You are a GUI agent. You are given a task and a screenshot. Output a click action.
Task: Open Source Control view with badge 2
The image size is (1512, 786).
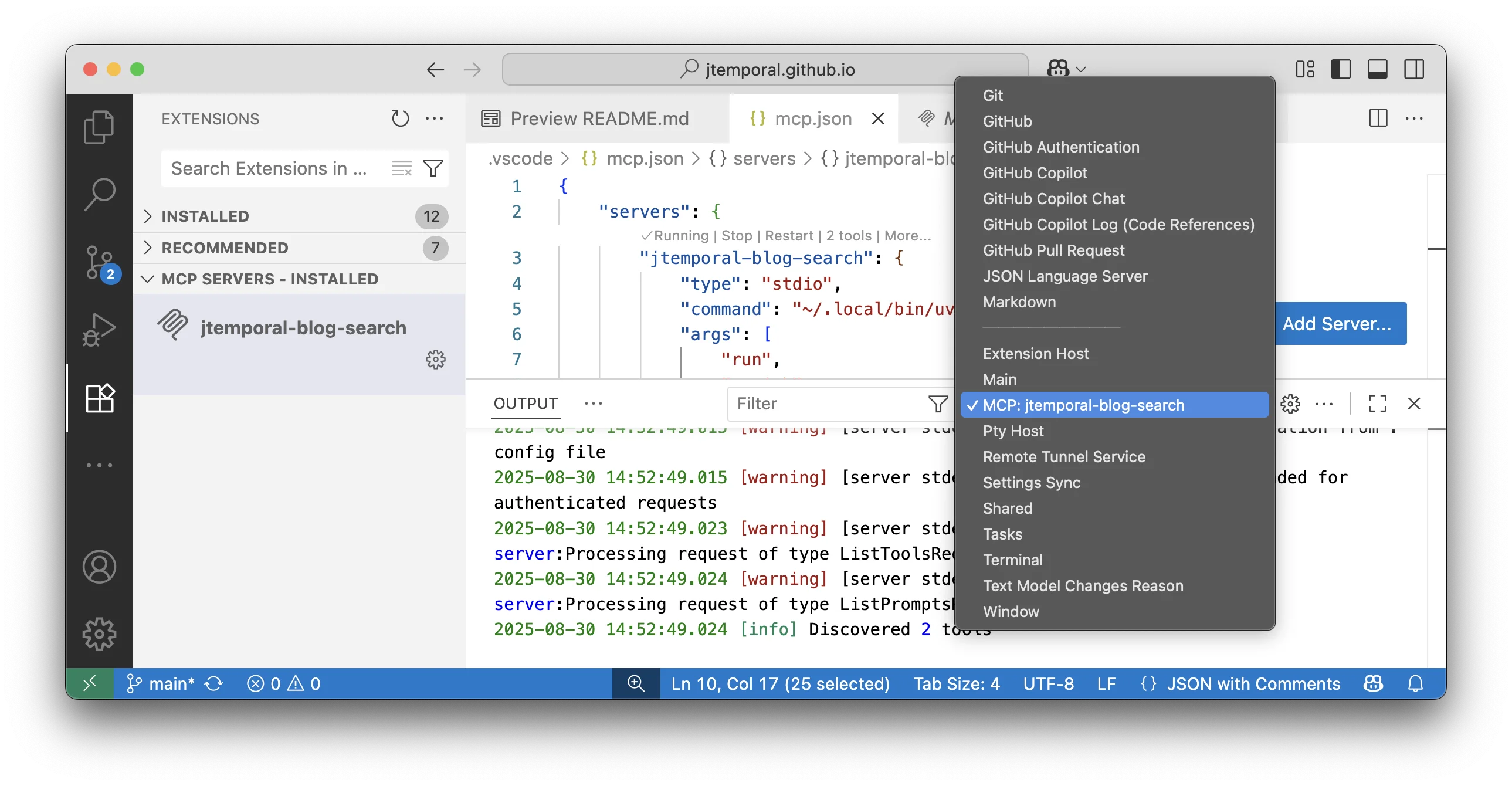(99, 262)
